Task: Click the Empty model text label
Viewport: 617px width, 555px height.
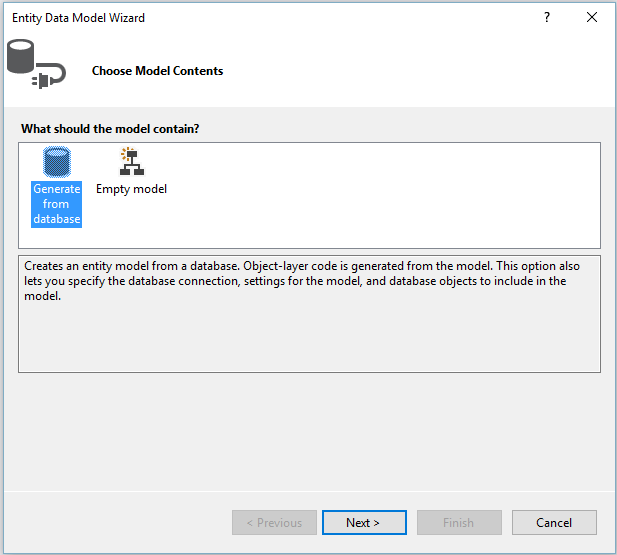Action: (131, 189)
